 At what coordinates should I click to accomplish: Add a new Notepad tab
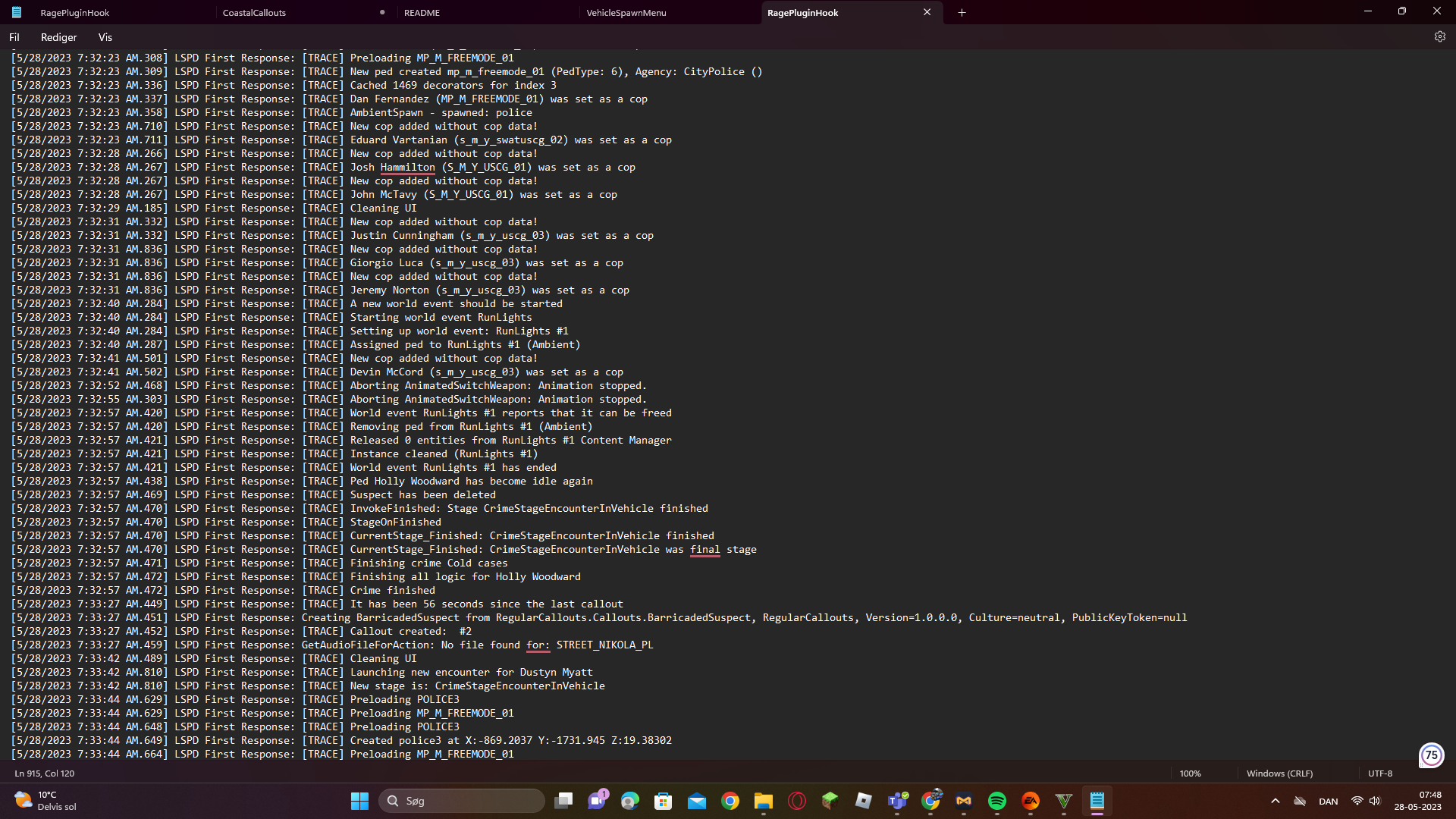pyautogui.click(x=962, y=12)
